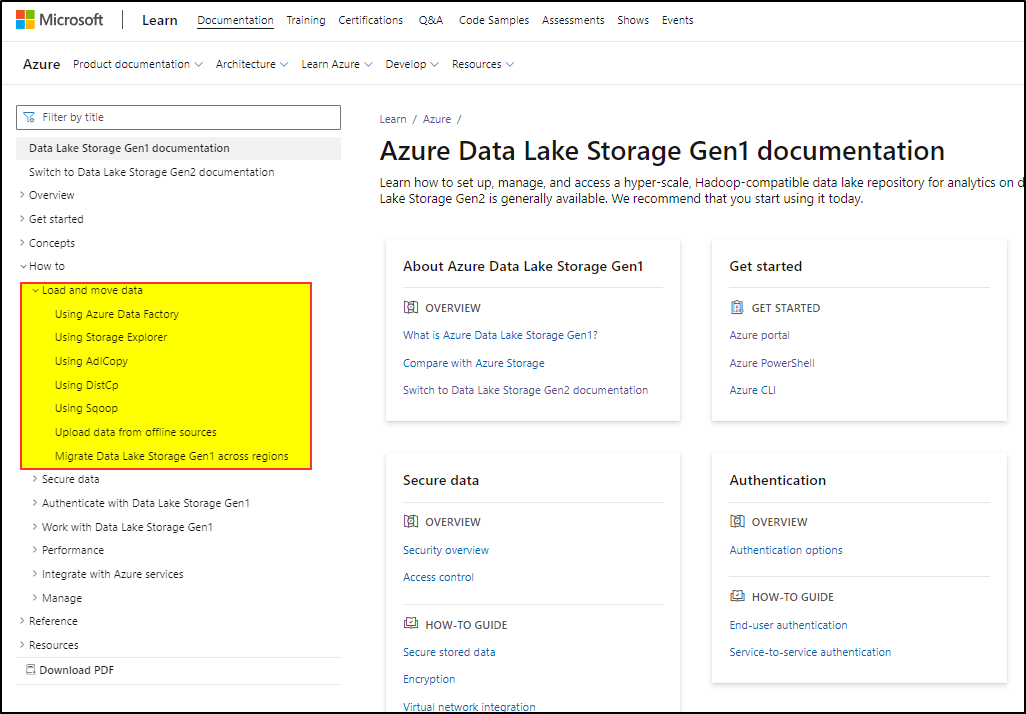Open Using Azure Data Factory article
This screenshot has width=1026, height=714.
pos(117,314)
